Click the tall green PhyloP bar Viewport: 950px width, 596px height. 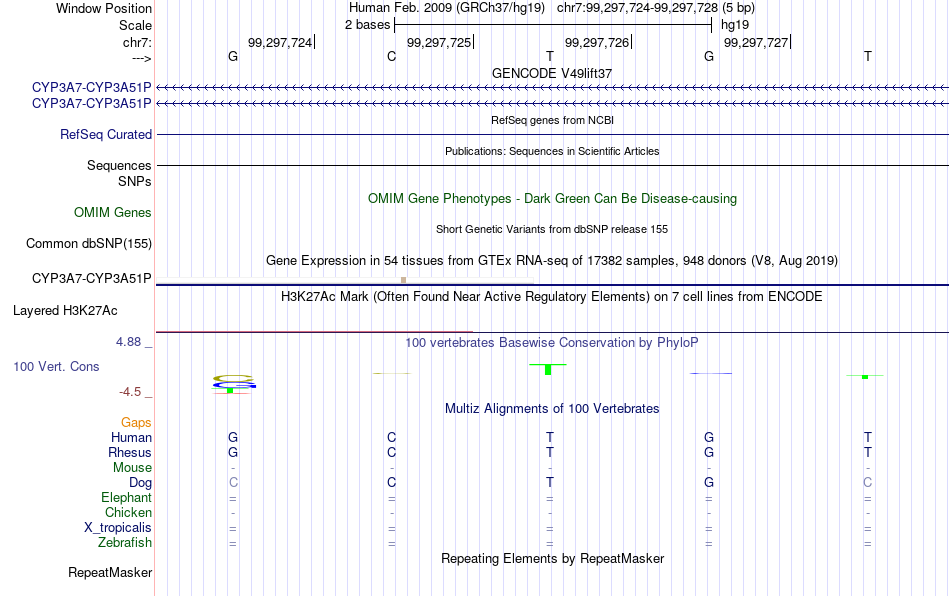pyautogui.click(x=548, y=369)
